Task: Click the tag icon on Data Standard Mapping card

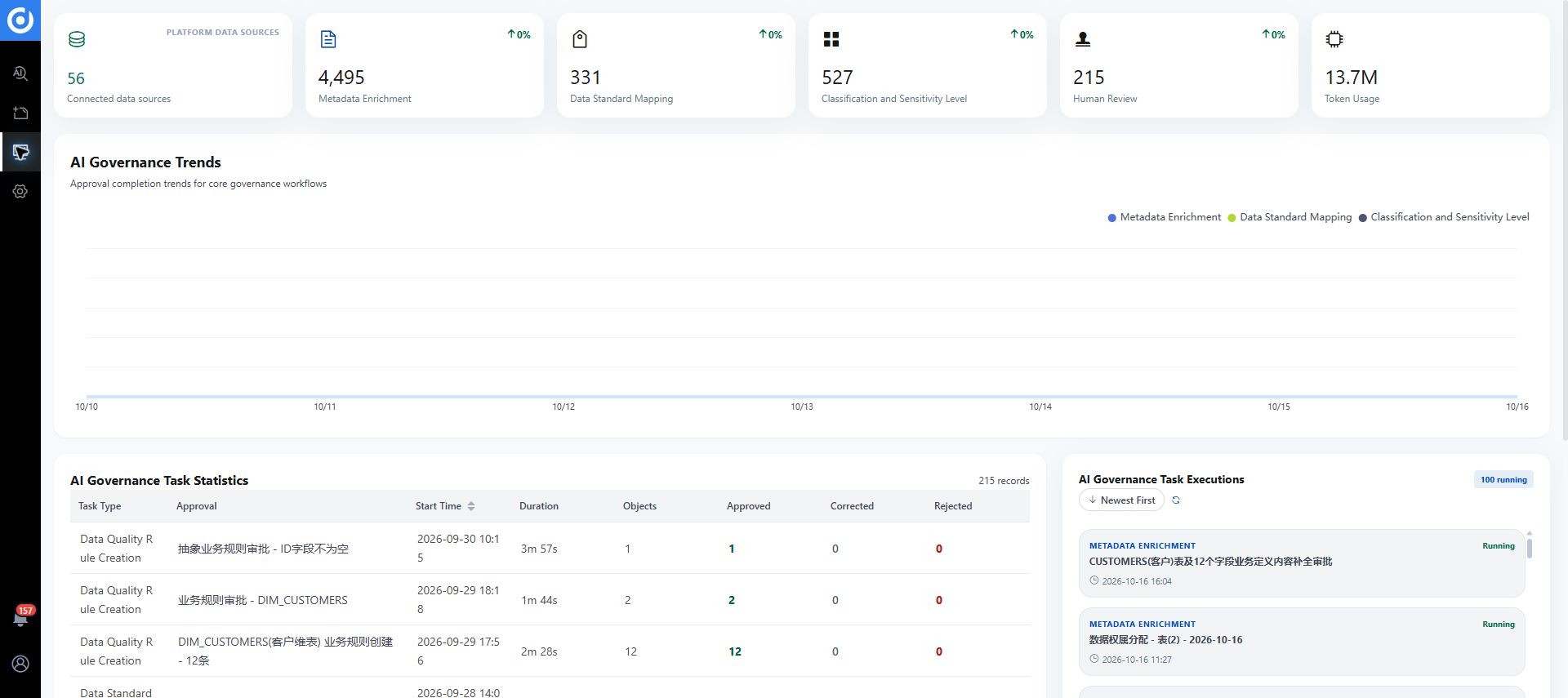Action: [x=580, y=39]
